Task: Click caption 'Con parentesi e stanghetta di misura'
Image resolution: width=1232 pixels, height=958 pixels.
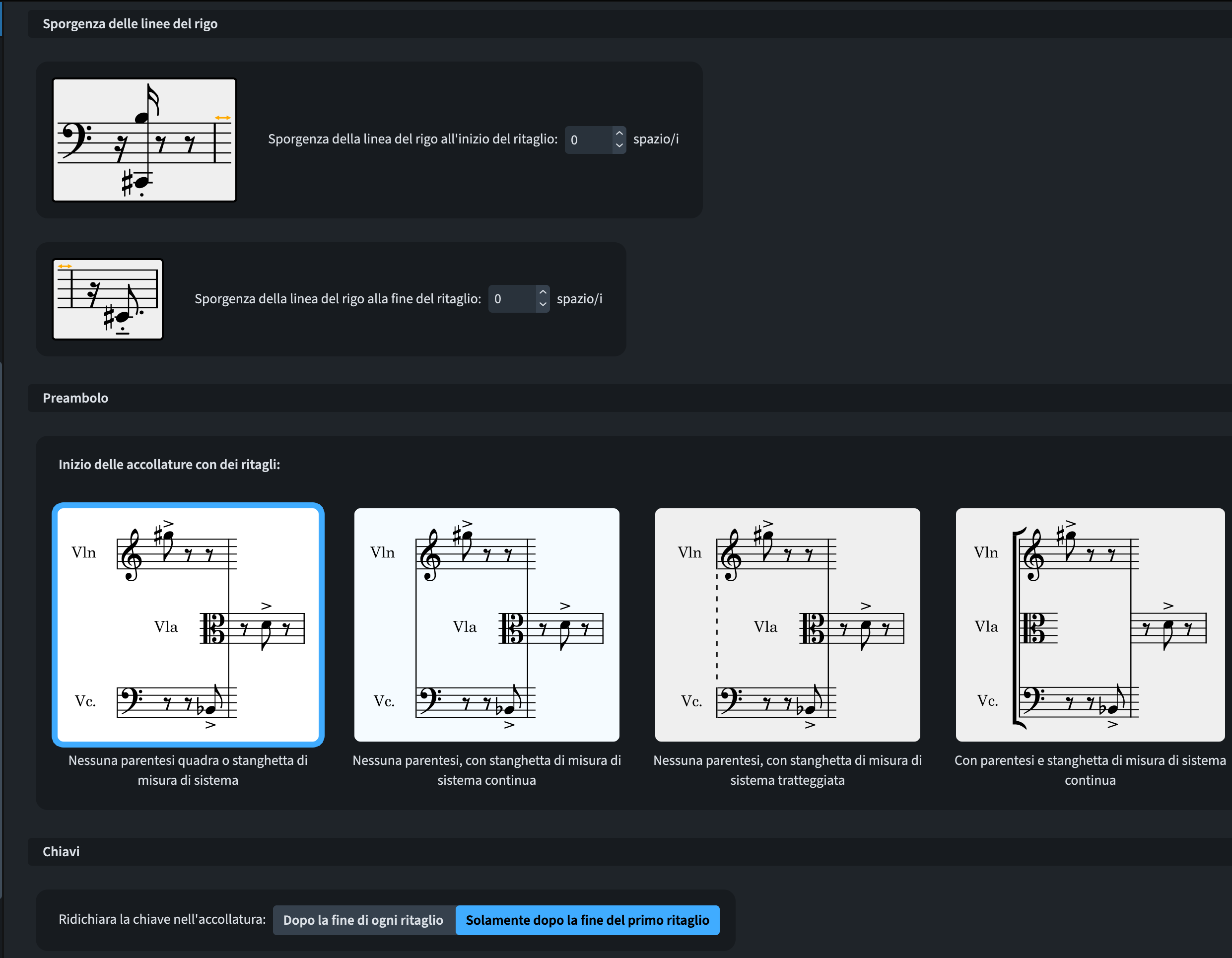Action: 1089,770
